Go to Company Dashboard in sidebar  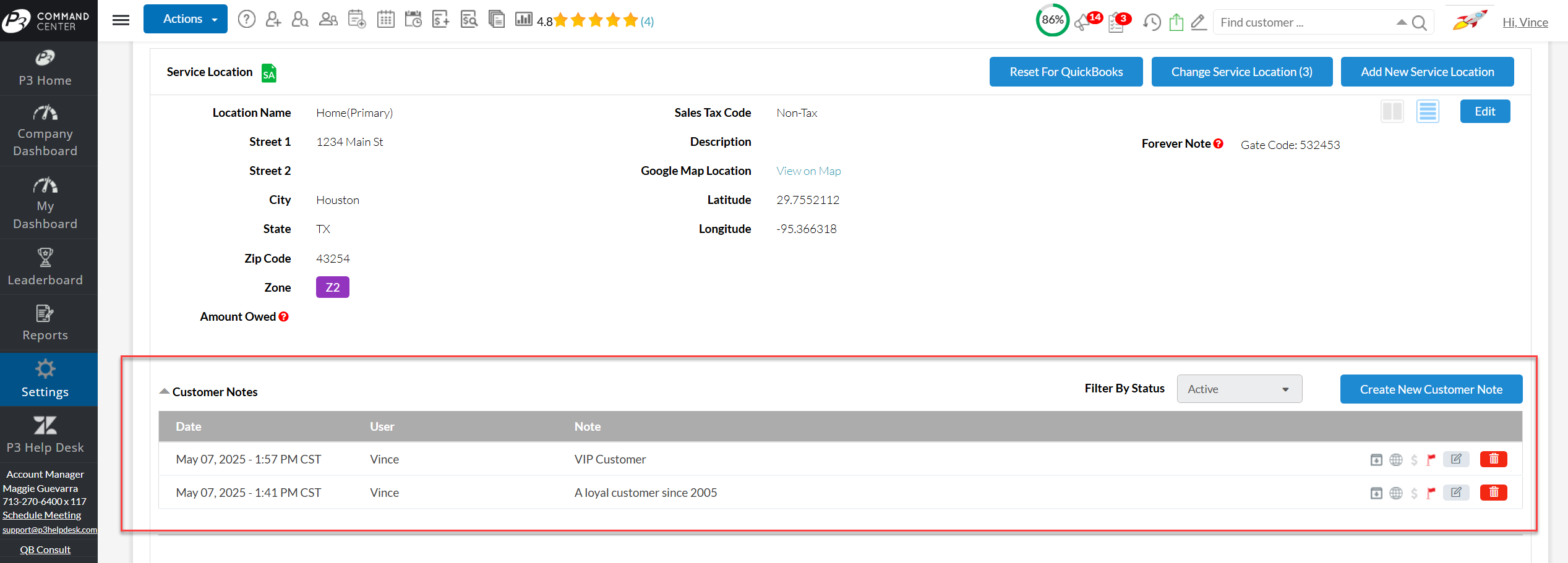(45, 131)
